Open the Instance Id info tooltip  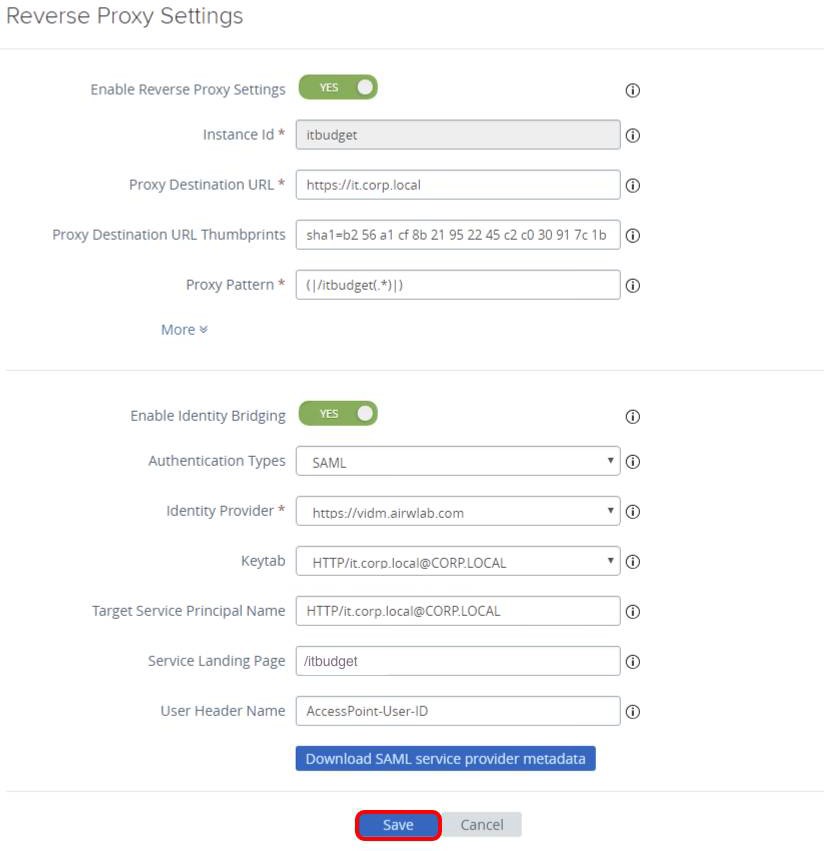632,135
